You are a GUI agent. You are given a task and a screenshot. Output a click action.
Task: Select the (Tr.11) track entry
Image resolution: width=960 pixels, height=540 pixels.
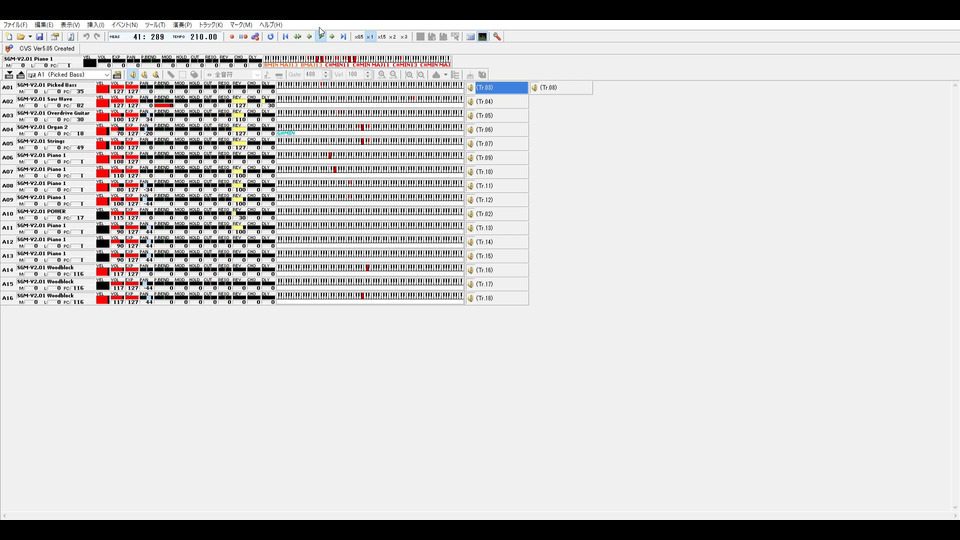point(497,186)
